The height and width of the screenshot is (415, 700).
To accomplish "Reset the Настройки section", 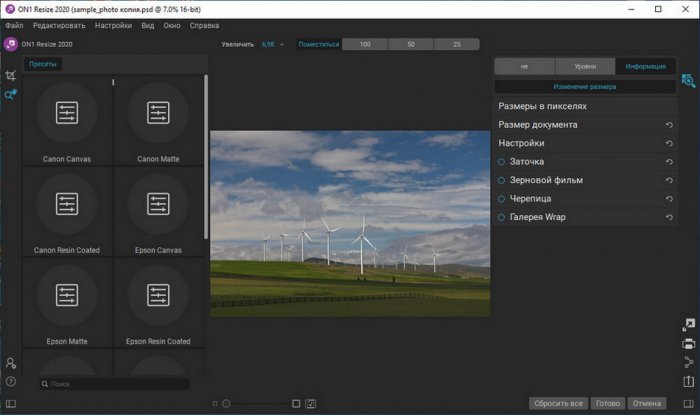I will click(669, 143).
